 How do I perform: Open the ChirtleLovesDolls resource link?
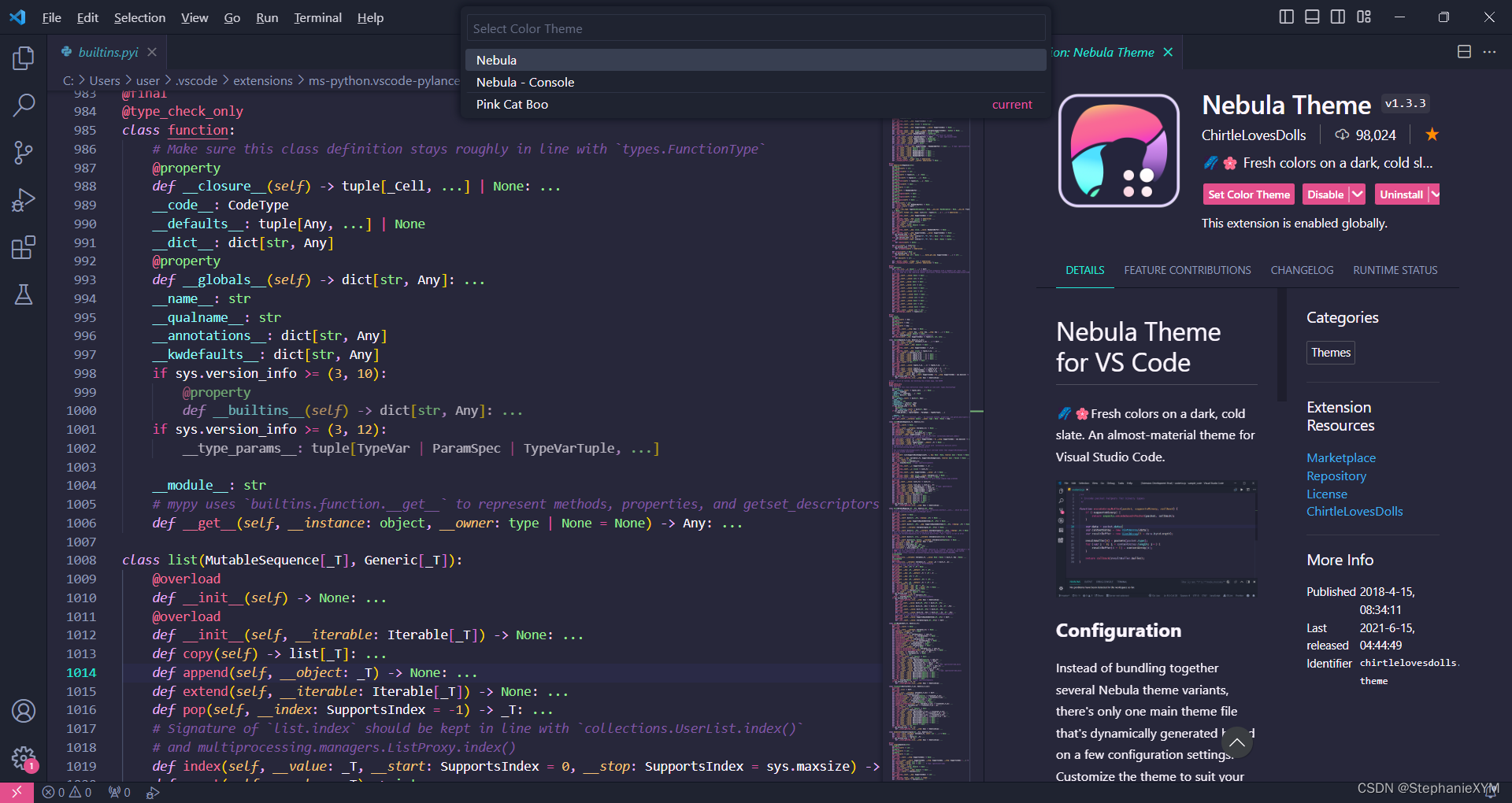point(1354,511)
